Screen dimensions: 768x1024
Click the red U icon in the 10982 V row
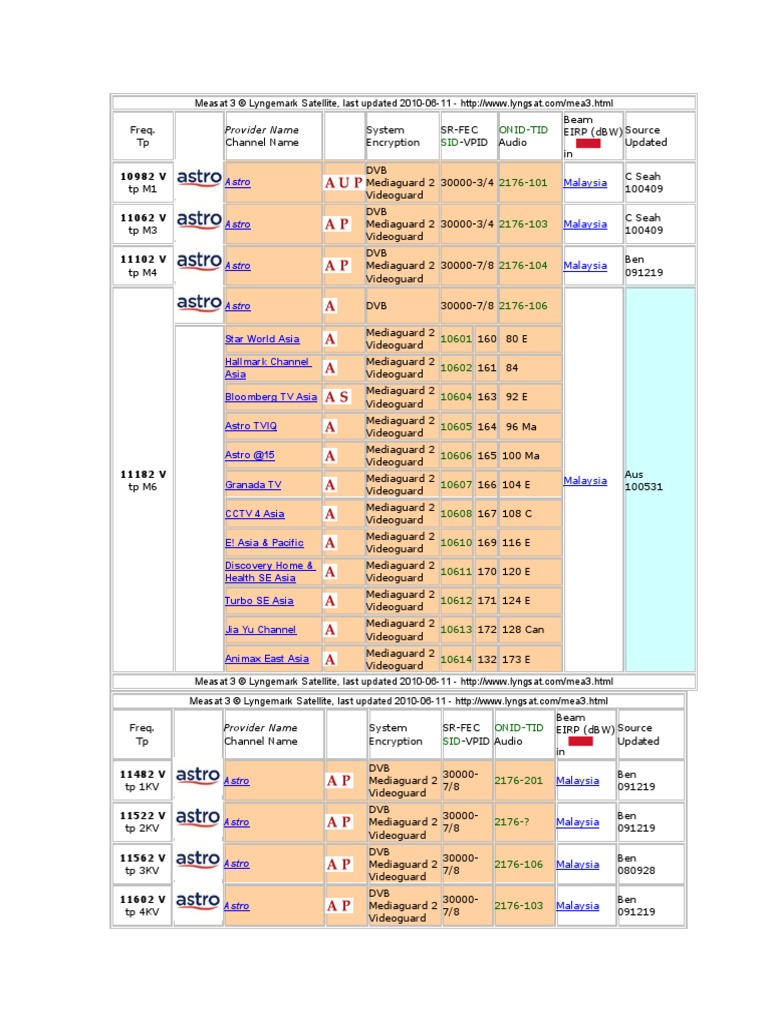pyautogui.click(x=344, y=183)
